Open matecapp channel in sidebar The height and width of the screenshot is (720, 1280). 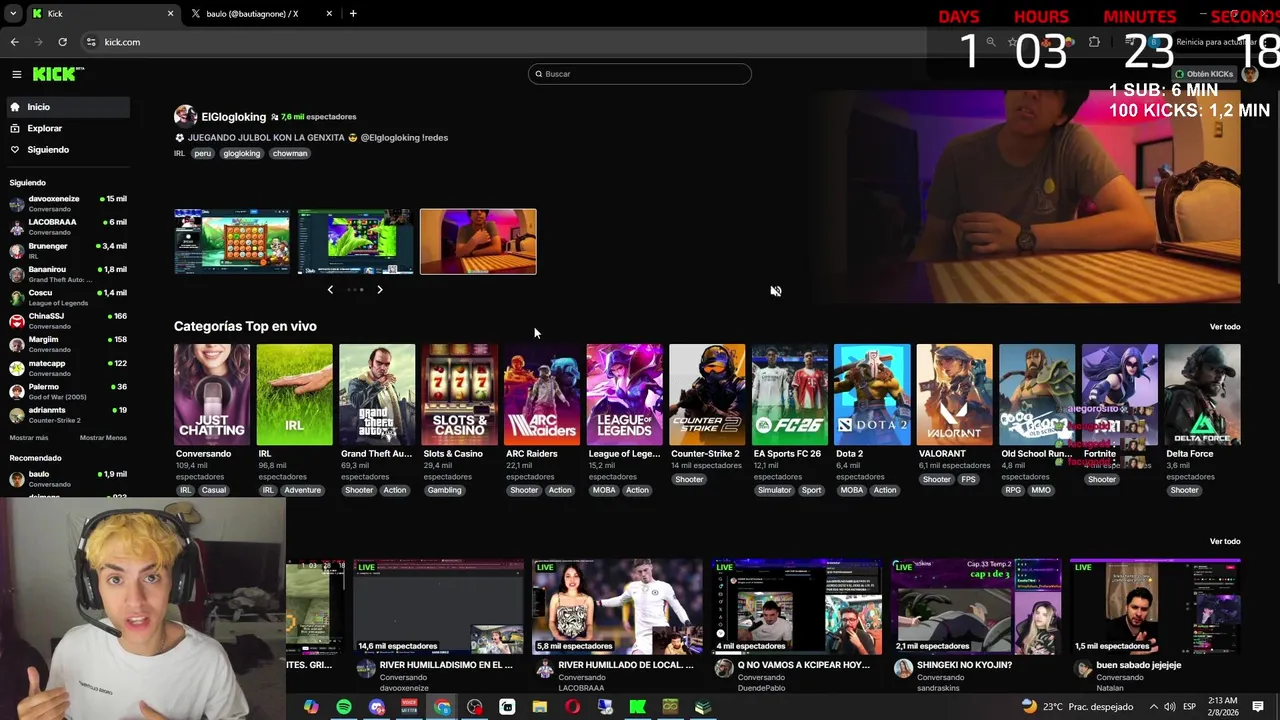68,368
